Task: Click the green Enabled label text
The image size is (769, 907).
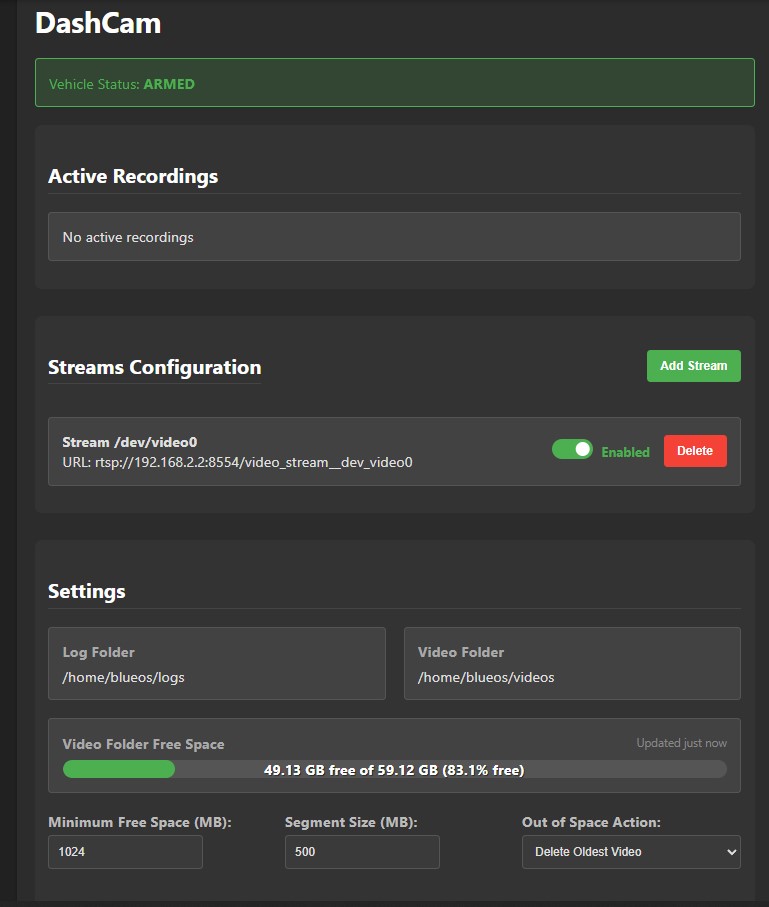Action: pos(625,452)
